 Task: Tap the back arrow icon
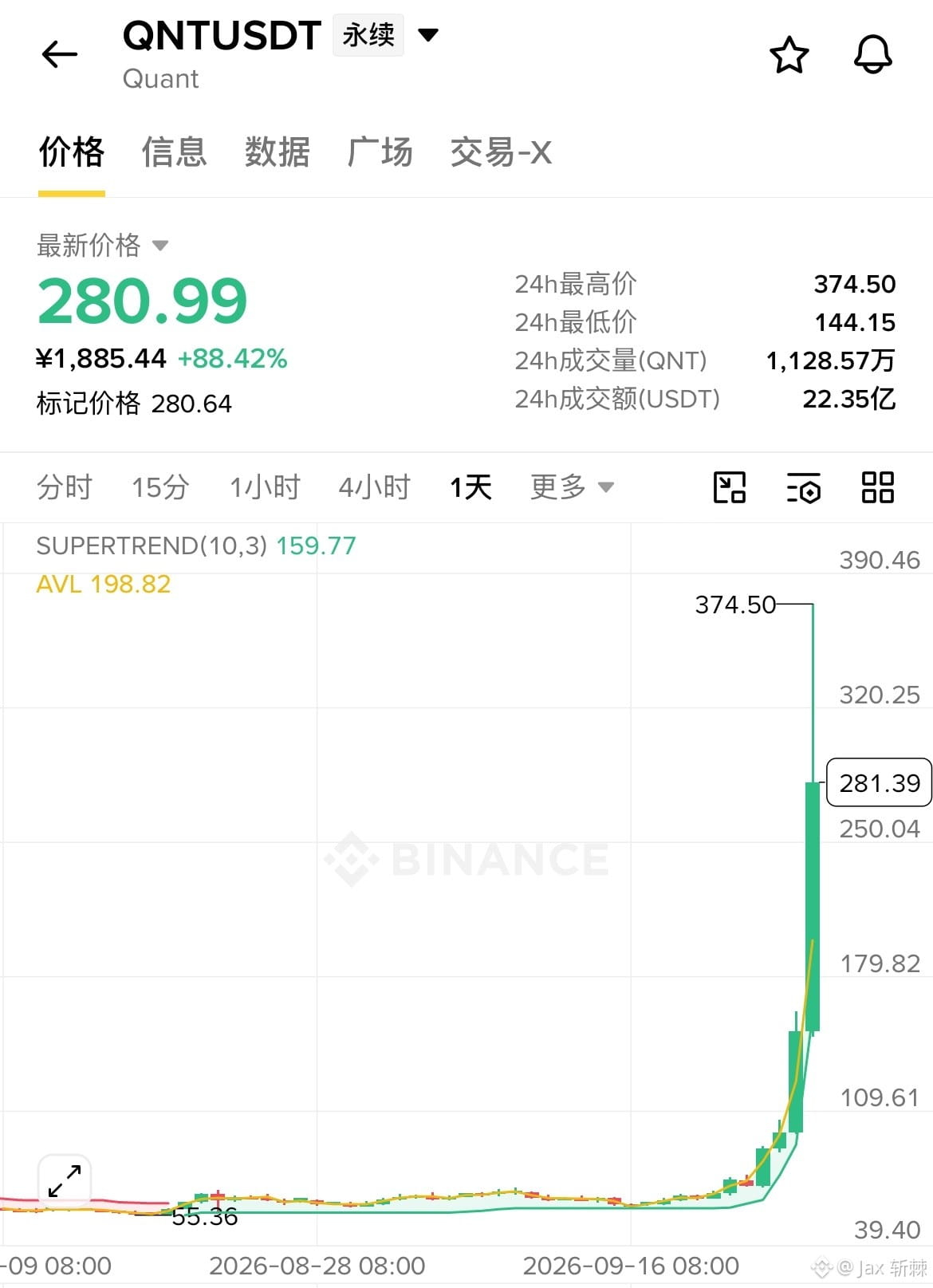(x=60, y=54)
